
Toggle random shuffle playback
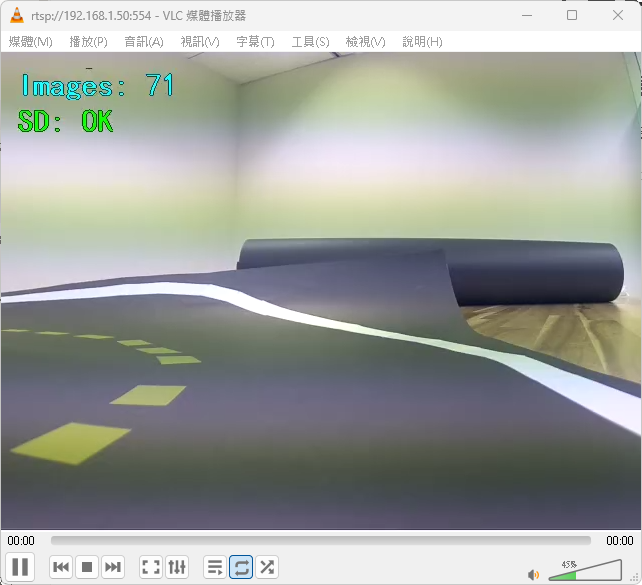[267, 567]
